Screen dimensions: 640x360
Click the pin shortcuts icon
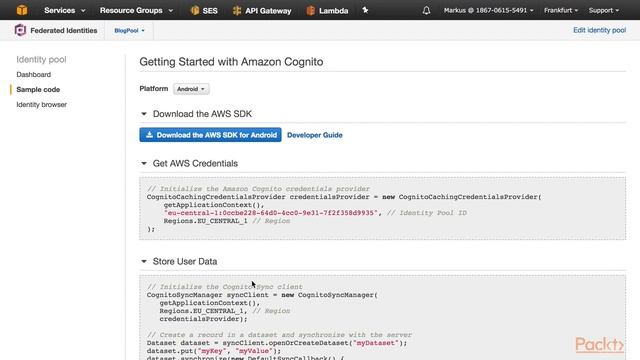[x=365, y=10]
